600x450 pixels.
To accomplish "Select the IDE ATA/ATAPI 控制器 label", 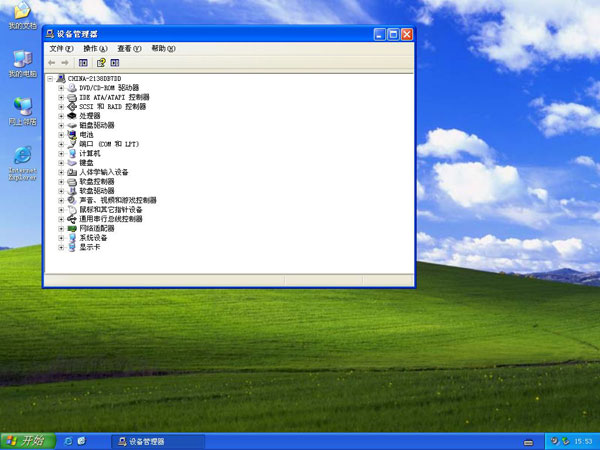I will click(x=114, y=98).
